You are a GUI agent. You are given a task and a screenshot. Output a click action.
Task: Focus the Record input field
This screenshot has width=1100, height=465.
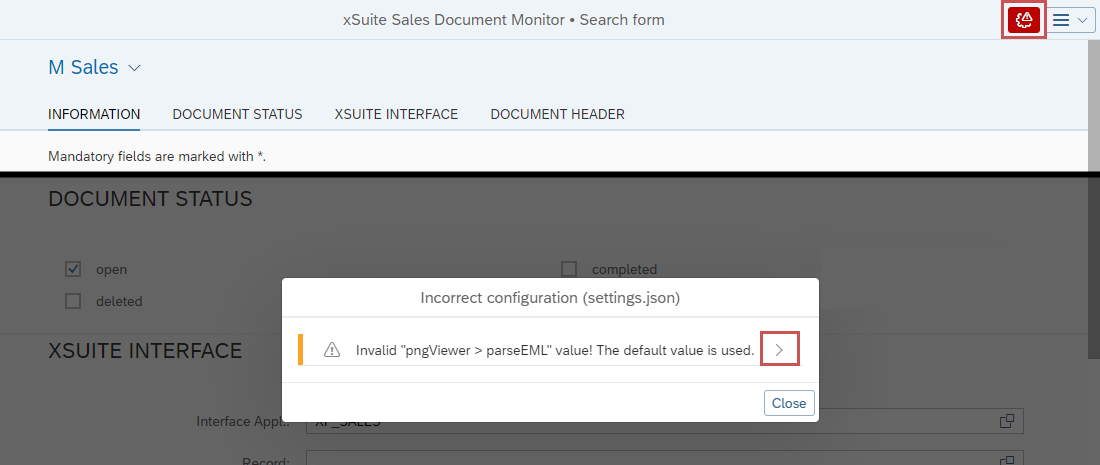tap(650, 459)
